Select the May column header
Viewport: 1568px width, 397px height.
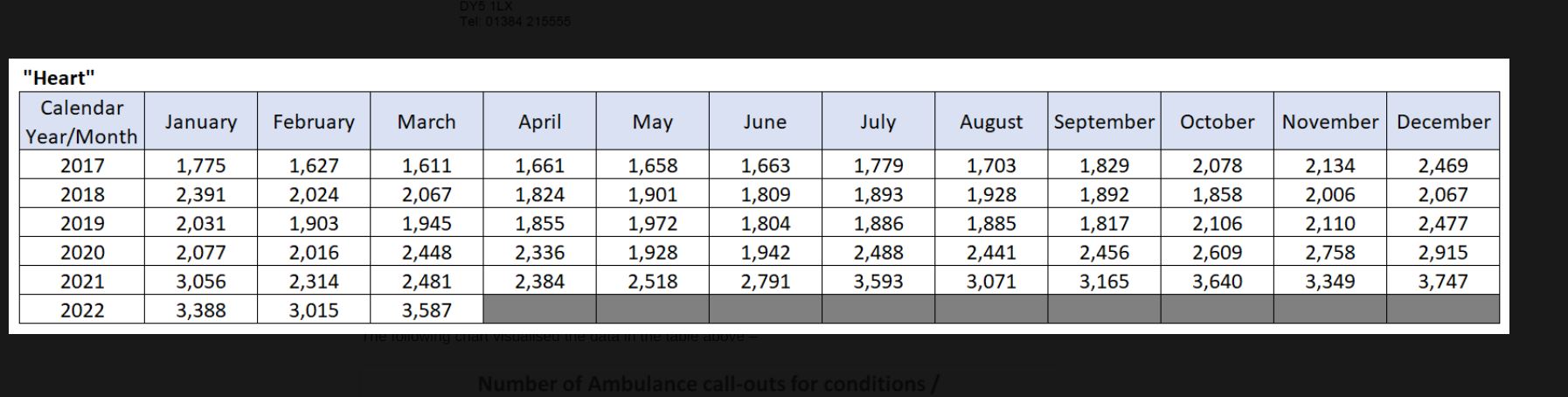tap(653, 122)
